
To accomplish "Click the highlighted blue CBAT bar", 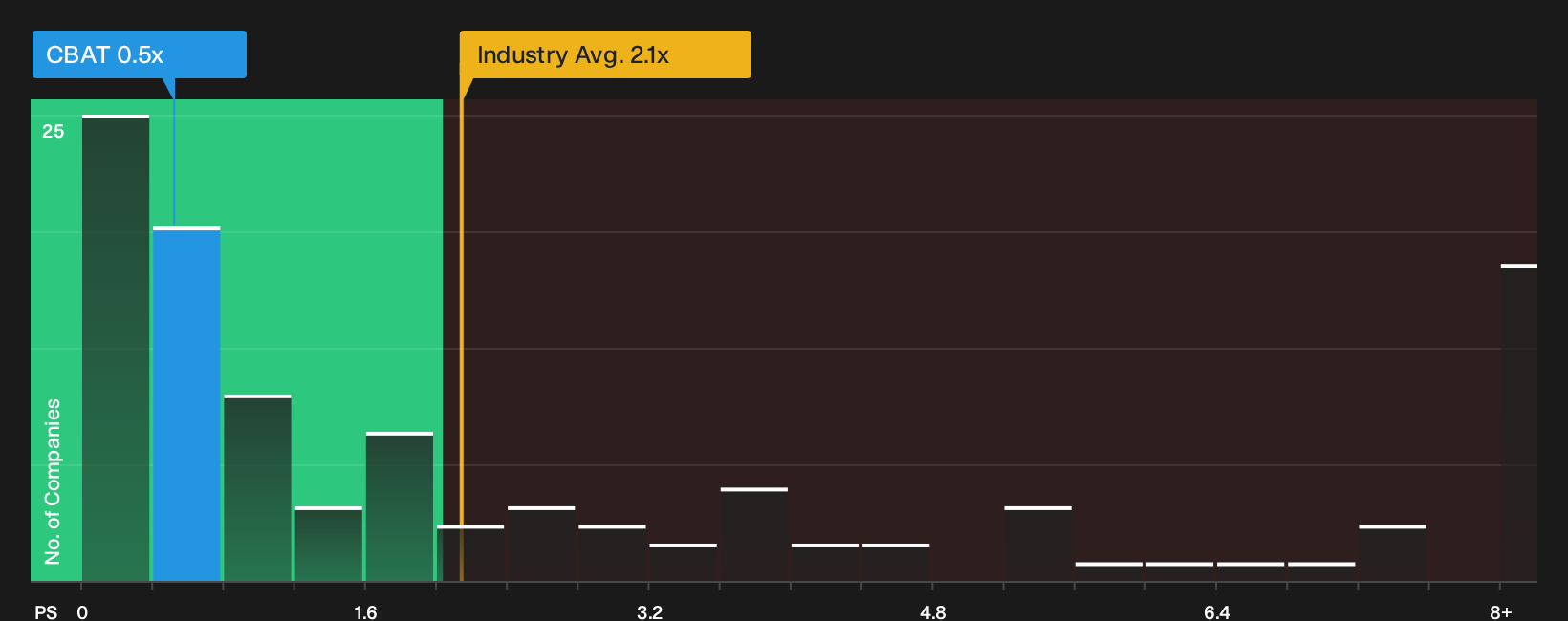I will [x=186, y=404].
